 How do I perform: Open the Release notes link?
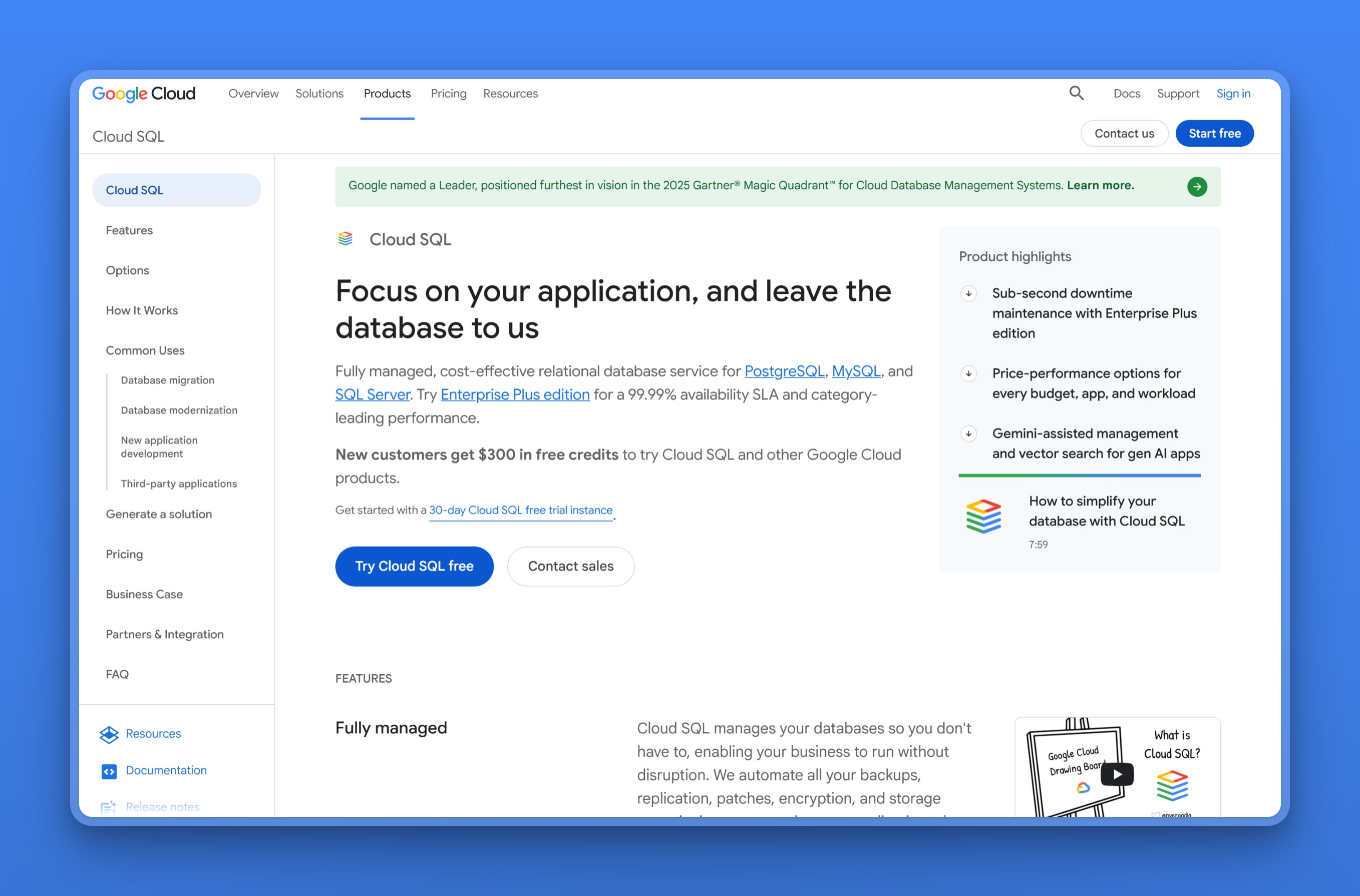tap(162, 807)
